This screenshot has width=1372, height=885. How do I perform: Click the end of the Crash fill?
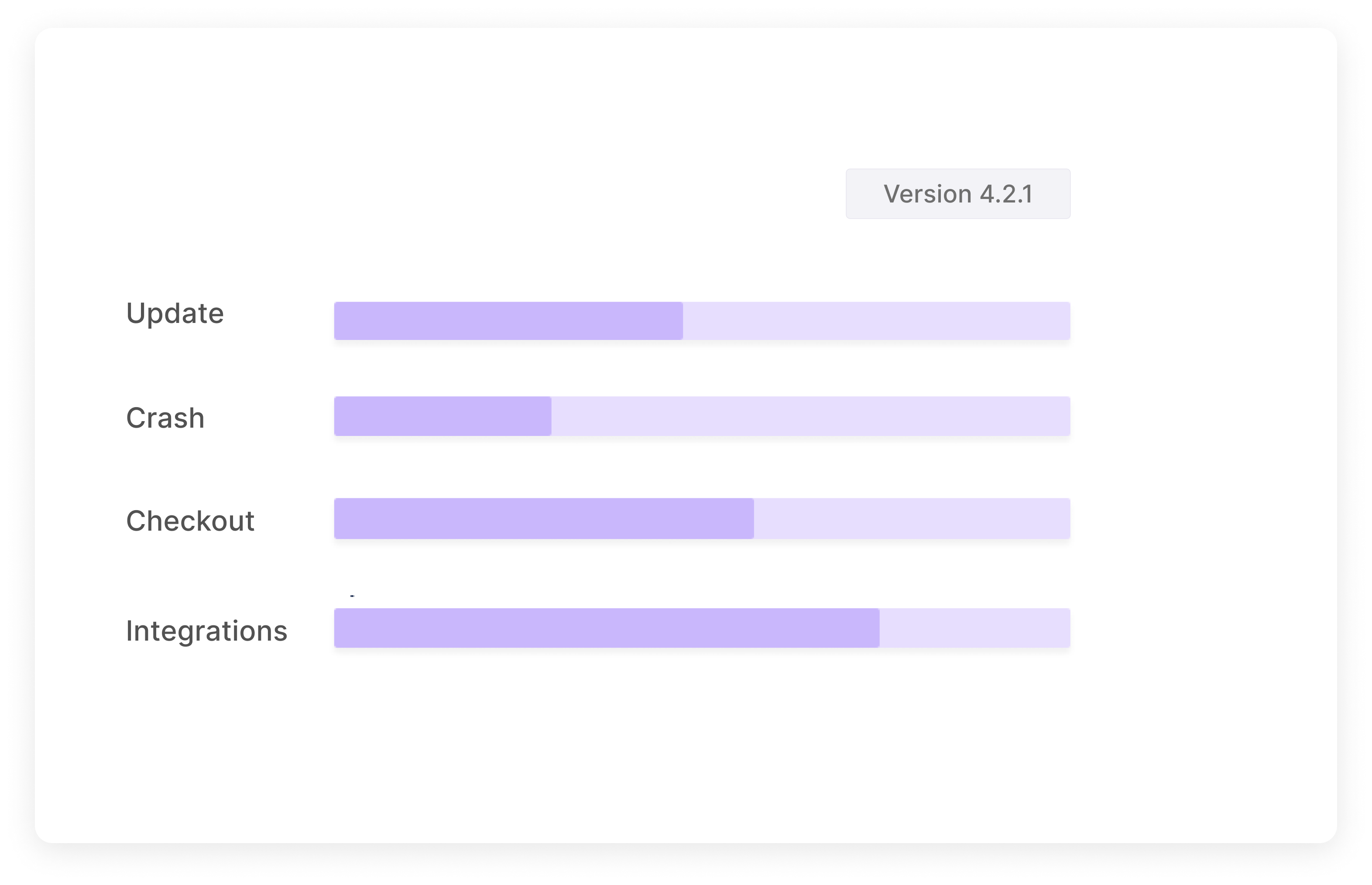(549, 416)
